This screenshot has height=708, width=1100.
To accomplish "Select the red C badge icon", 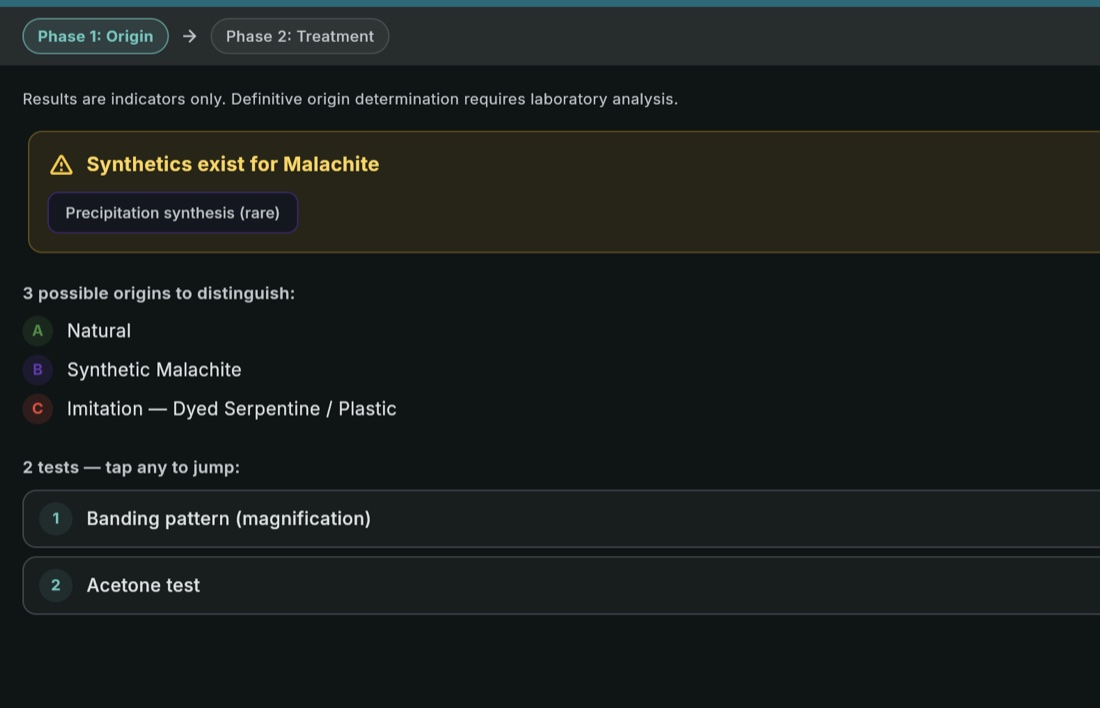I will pyautogui.click(x=37, y=408).
